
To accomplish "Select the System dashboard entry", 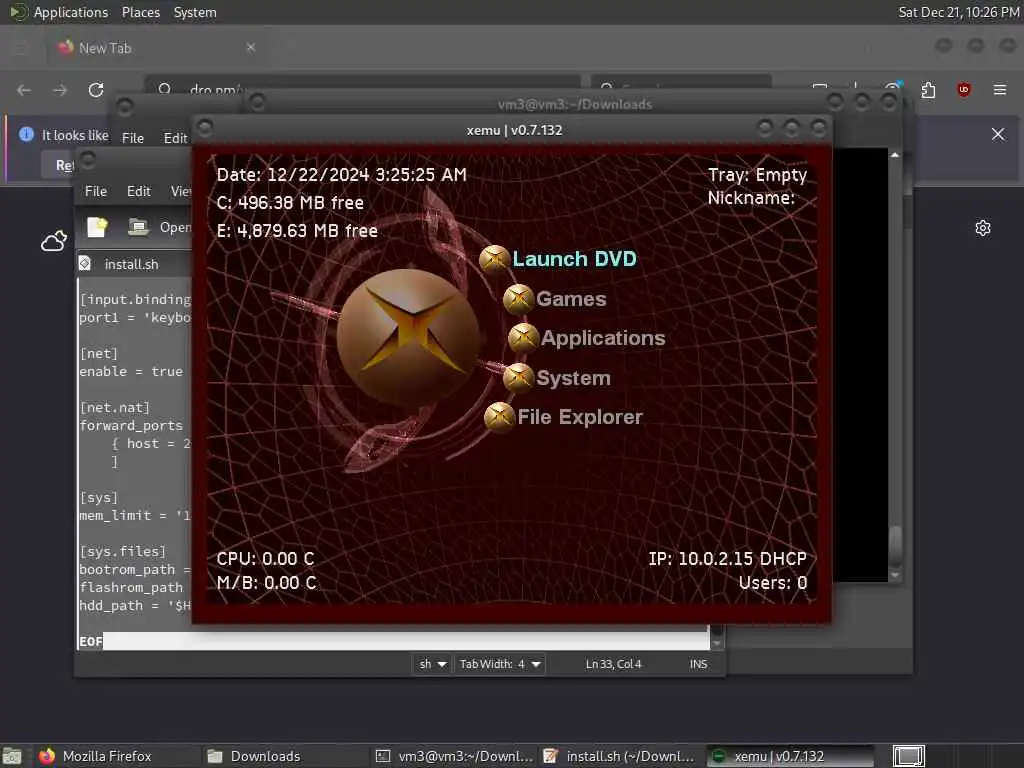I will [573, 377].
